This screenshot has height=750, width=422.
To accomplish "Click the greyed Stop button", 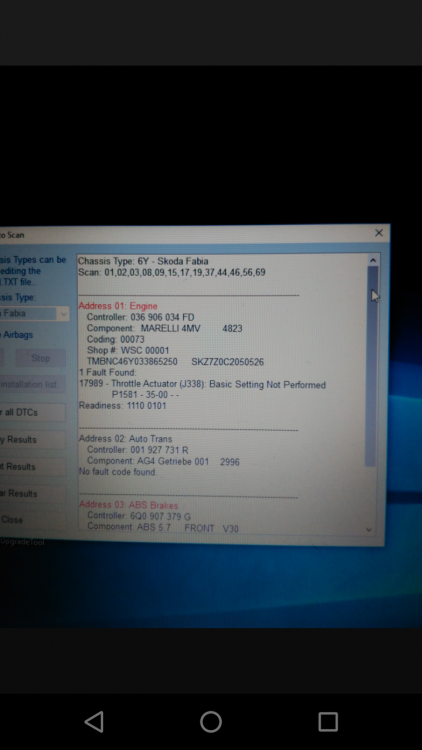I will point(40,358).
